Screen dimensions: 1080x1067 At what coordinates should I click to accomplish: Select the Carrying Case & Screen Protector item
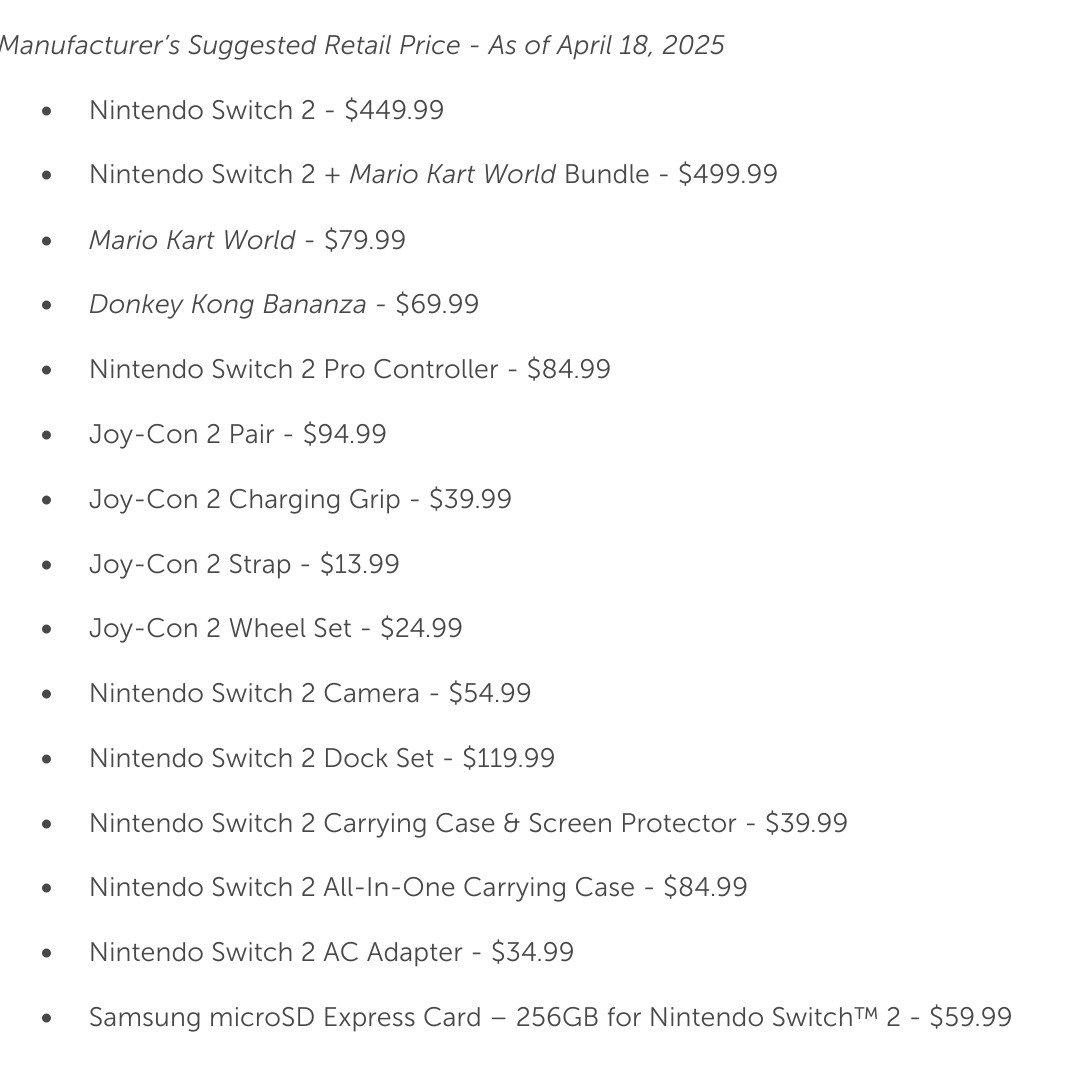tap(468, 823)
